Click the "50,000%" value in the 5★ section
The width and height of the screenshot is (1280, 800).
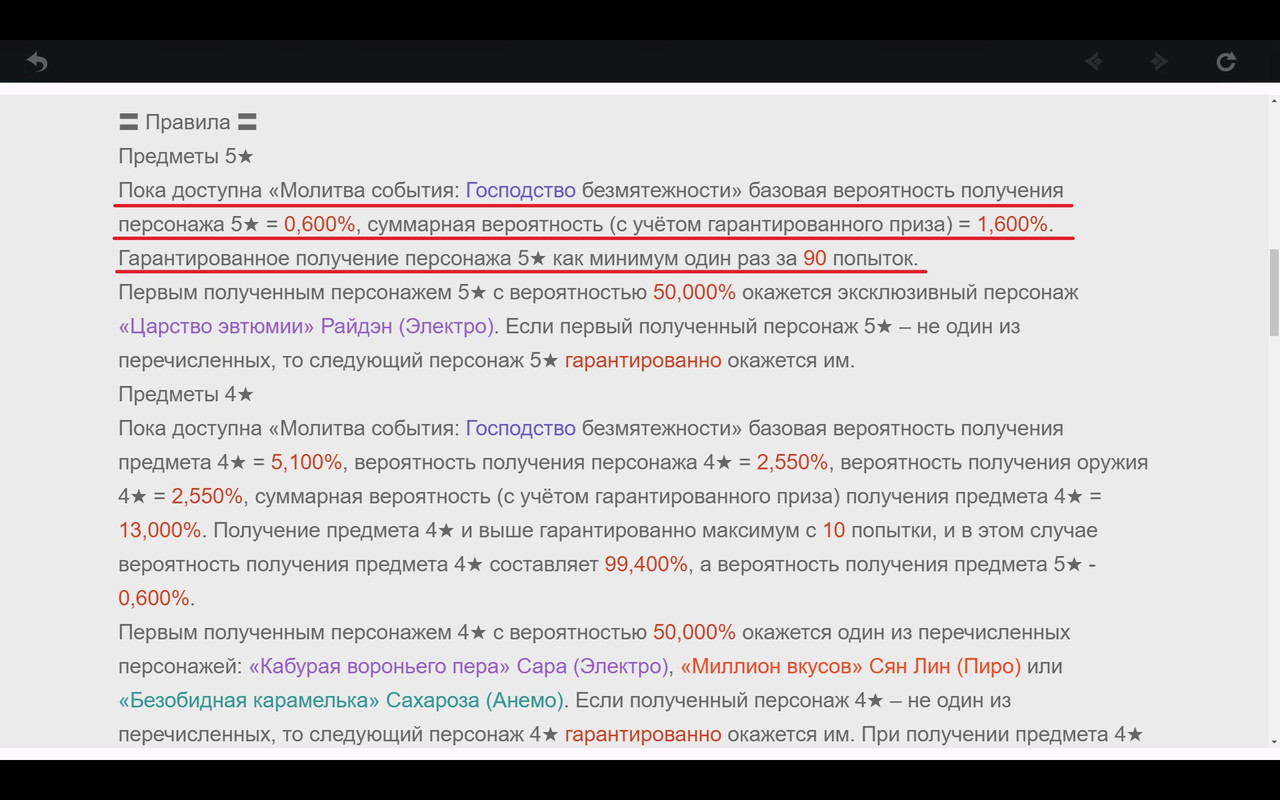tap(694, 292)
